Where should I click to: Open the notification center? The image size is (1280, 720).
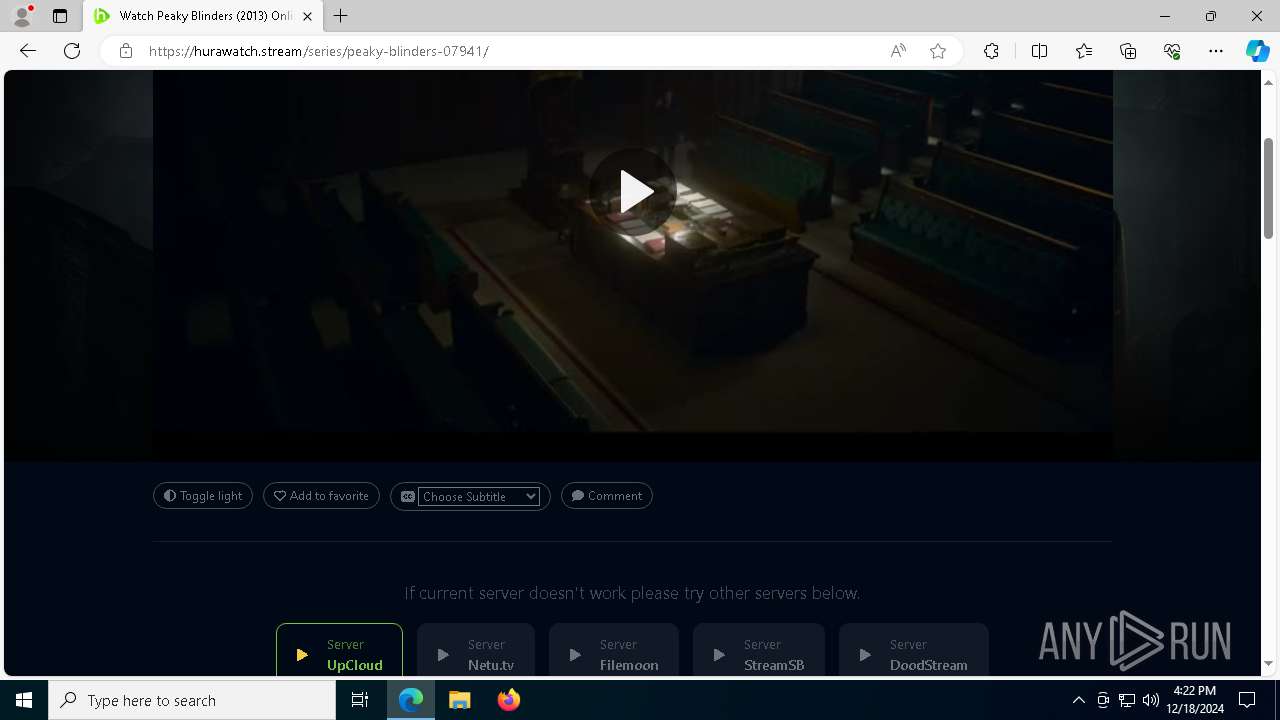tap(1247, 700)
